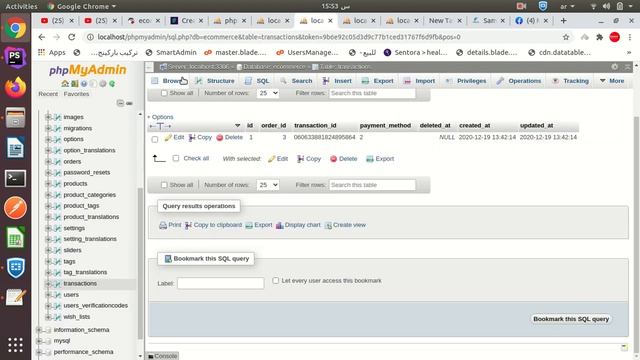Copy query results to clipboard
This screenshot has width=640, height=360.
(x=213, y=225)
